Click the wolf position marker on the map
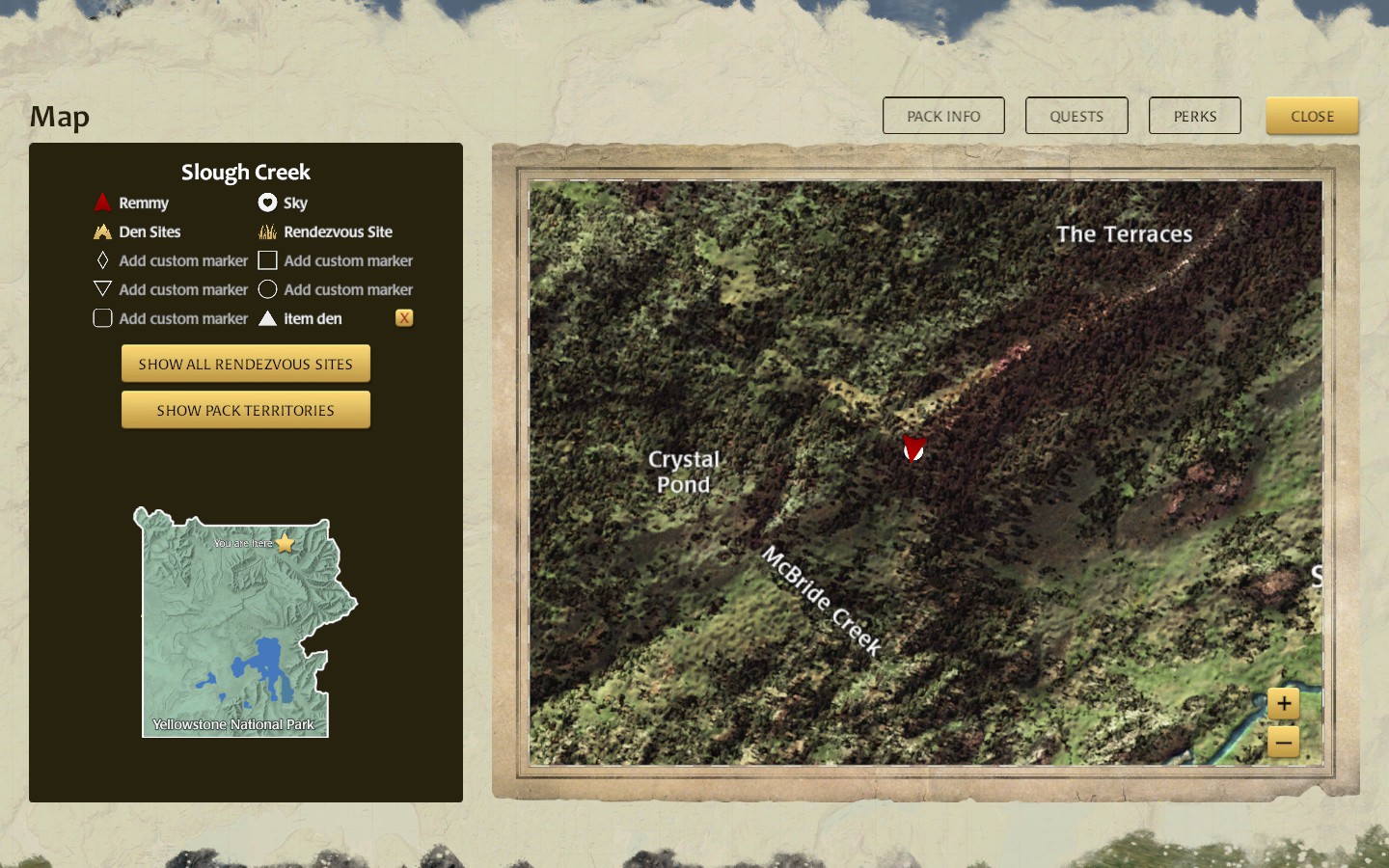Viewport: 1389px width, 868px height. 913,448
